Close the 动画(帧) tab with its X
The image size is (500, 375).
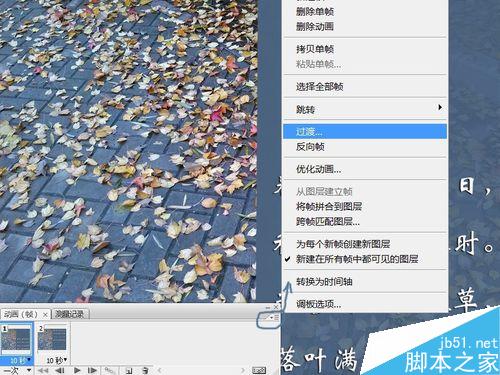click(45, 314)
